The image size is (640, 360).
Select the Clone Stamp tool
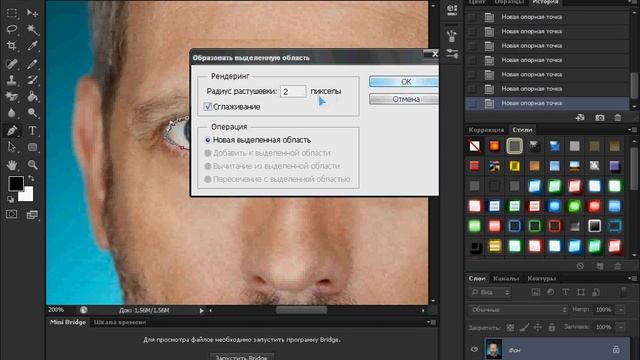pos(12,80)
